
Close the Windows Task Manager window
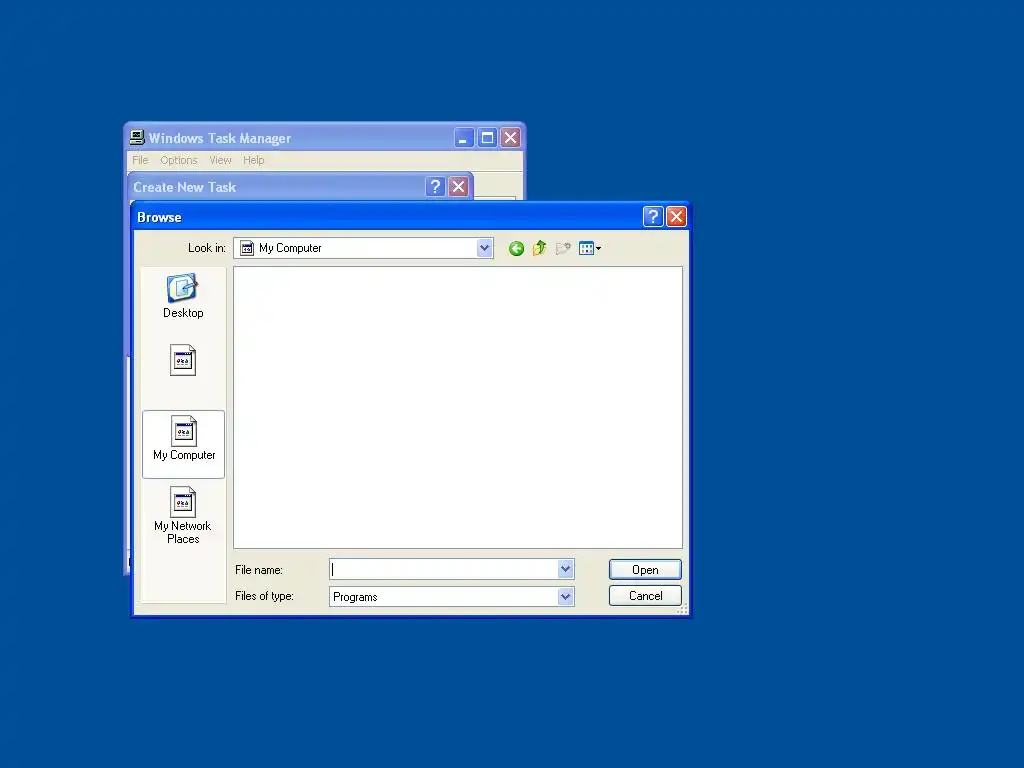click(x=511, y=138)
